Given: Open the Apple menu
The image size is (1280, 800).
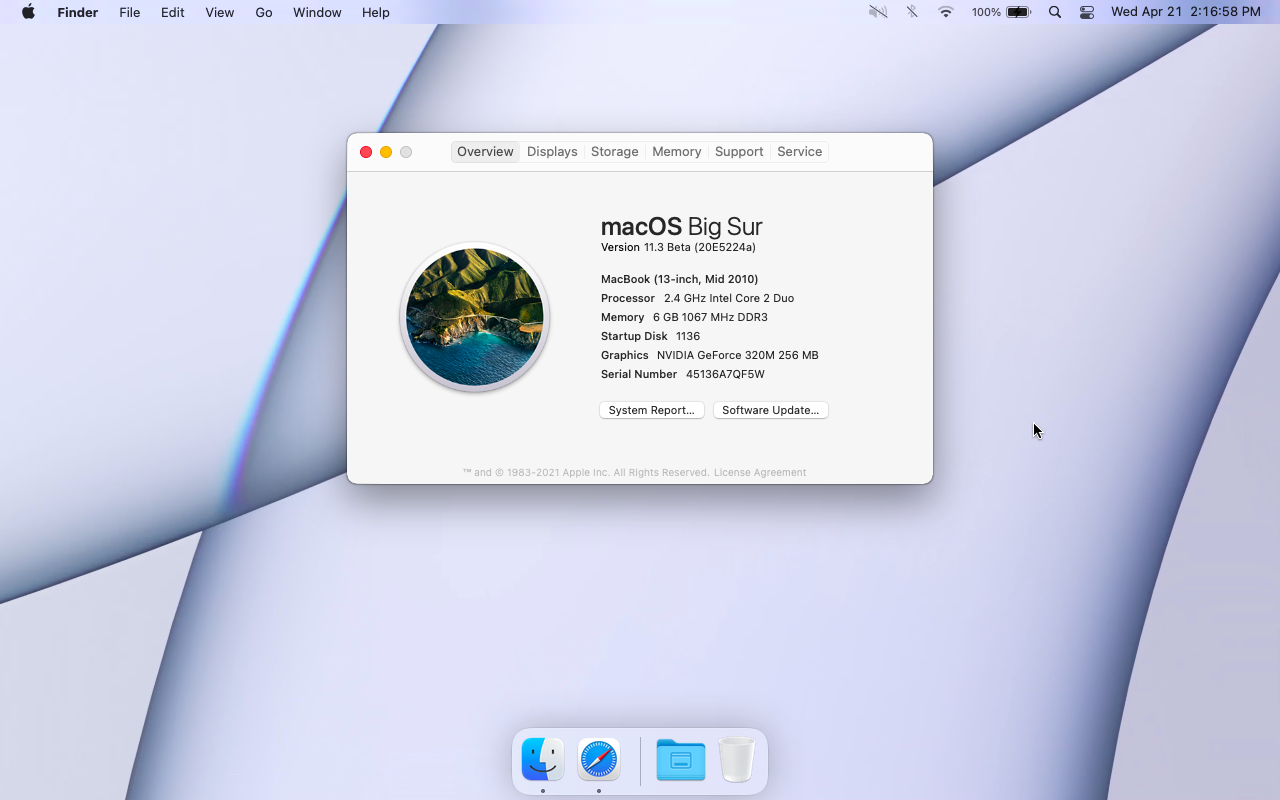Looking at the screenshot, I should tap(28, 12).
